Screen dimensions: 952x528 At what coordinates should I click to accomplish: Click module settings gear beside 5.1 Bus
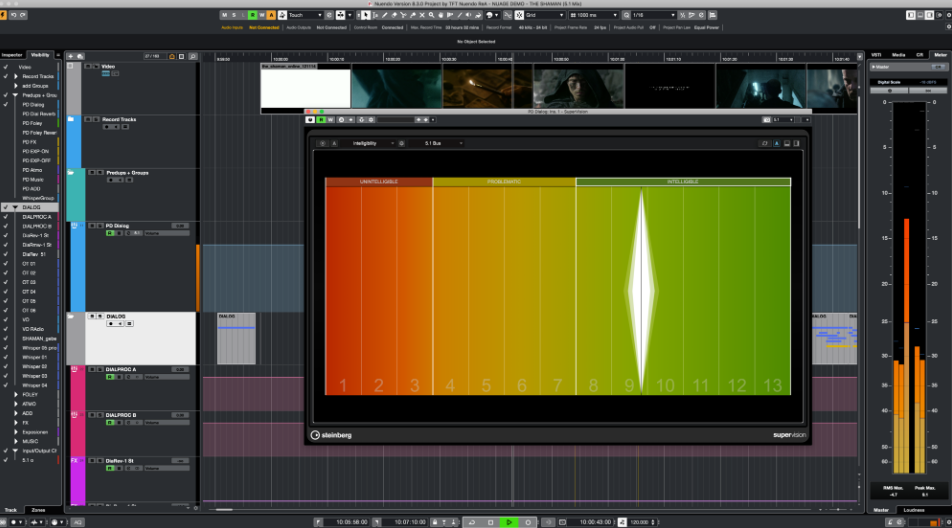point(401,143)
